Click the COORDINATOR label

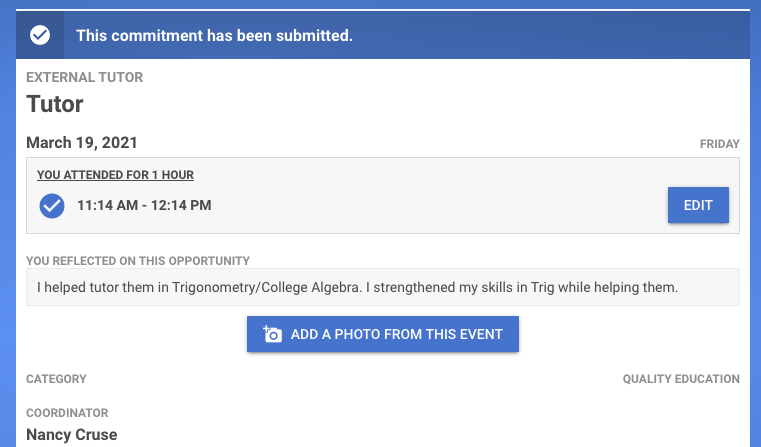click(x=67, y=413)
